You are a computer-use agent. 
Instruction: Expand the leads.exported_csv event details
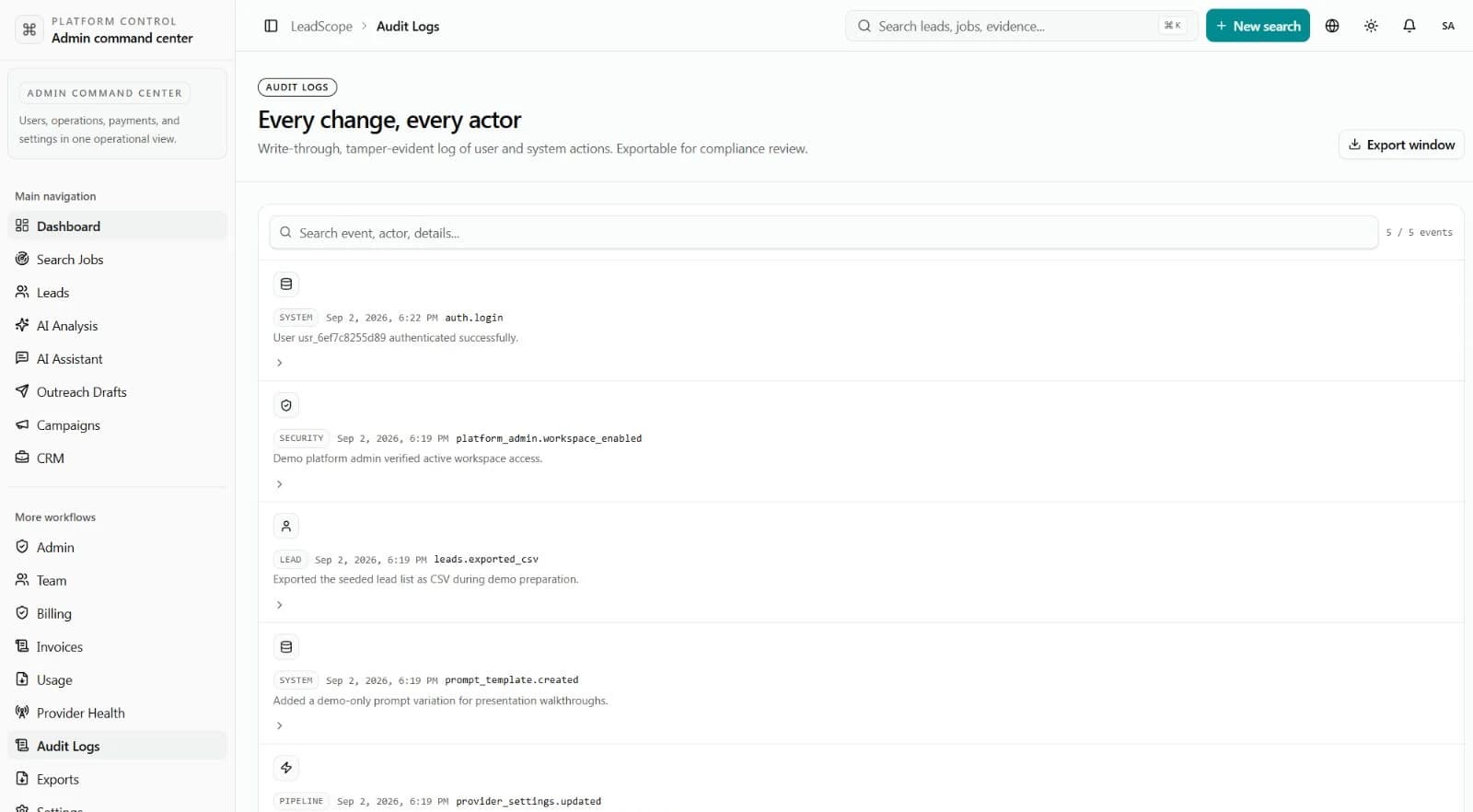click(280, 605)
